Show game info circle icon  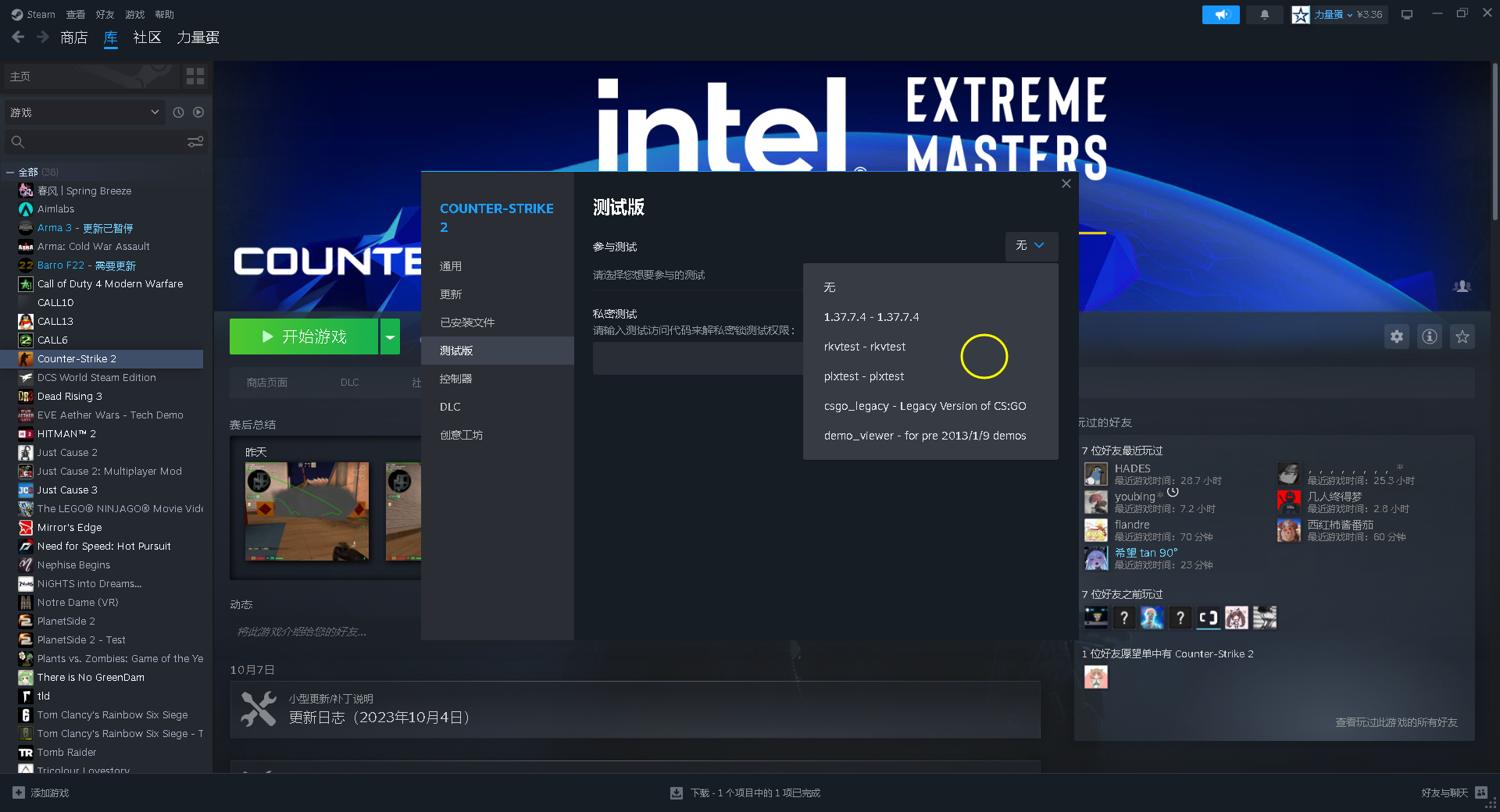[1430, 337]
